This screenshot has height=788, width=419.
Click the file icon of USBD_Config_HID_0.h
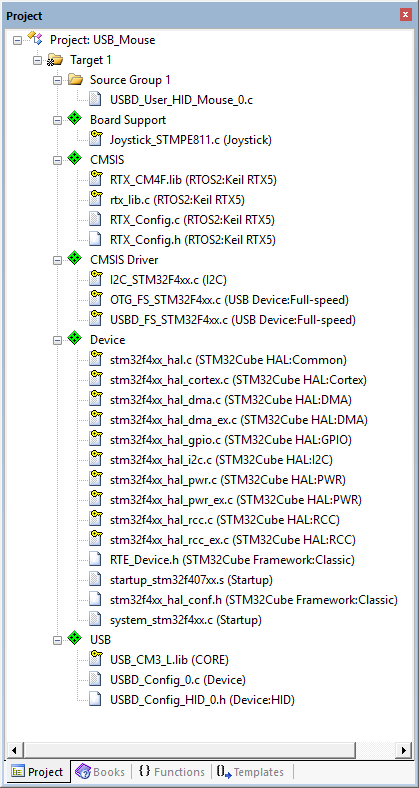click(95, 699)
